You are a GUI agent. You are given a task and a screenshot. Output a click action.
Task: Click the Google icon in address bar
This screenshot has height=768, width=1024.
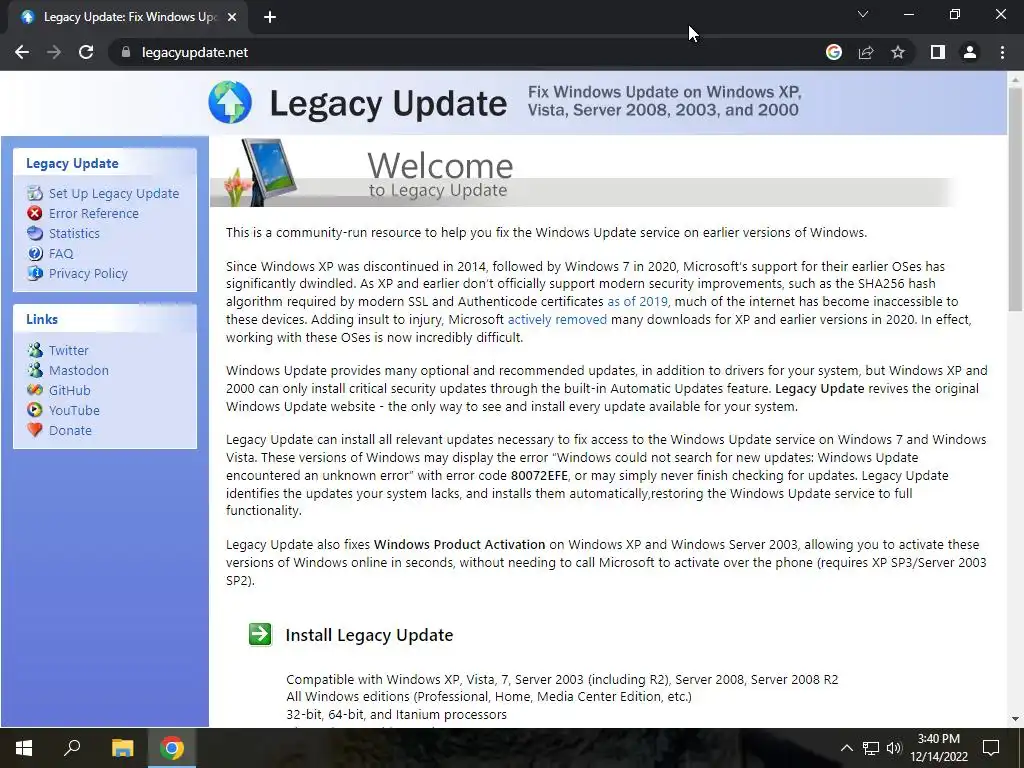coord(833,52)
